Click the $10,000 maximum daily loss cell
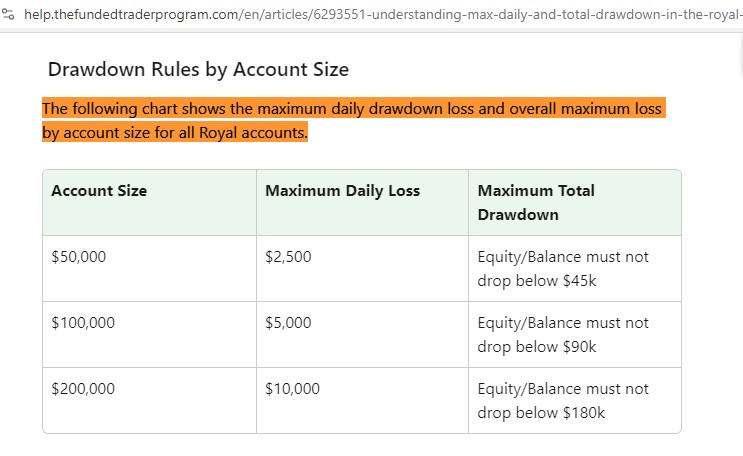This screenshot has width=743, height=456. pyautogui.click(x=292, y=389)
